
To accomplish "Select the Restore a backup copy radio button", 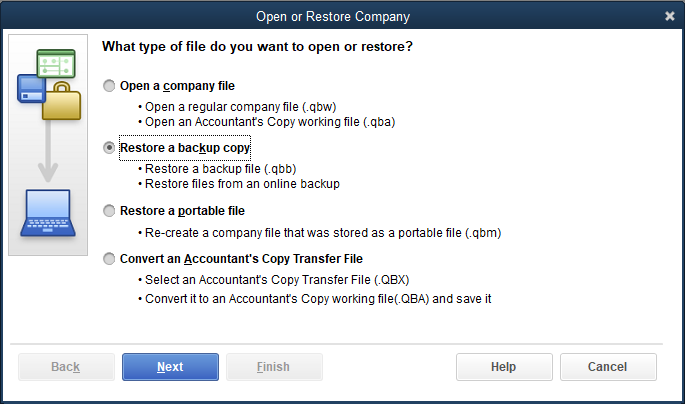I will point(109,148).
